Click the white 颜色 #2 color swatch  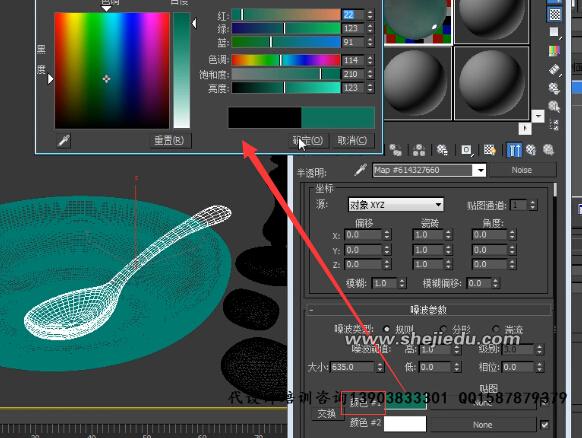[405, 424]
